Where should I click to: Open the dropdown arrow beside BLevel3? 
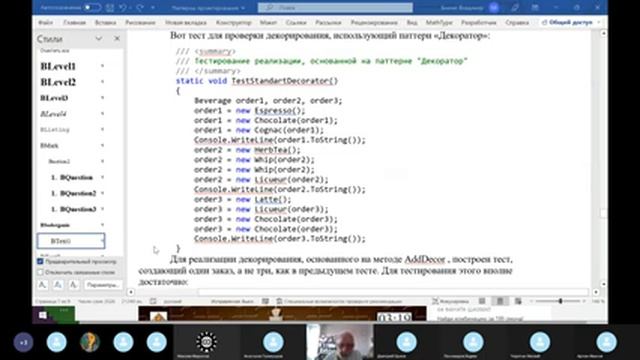[x=102, y=98]
